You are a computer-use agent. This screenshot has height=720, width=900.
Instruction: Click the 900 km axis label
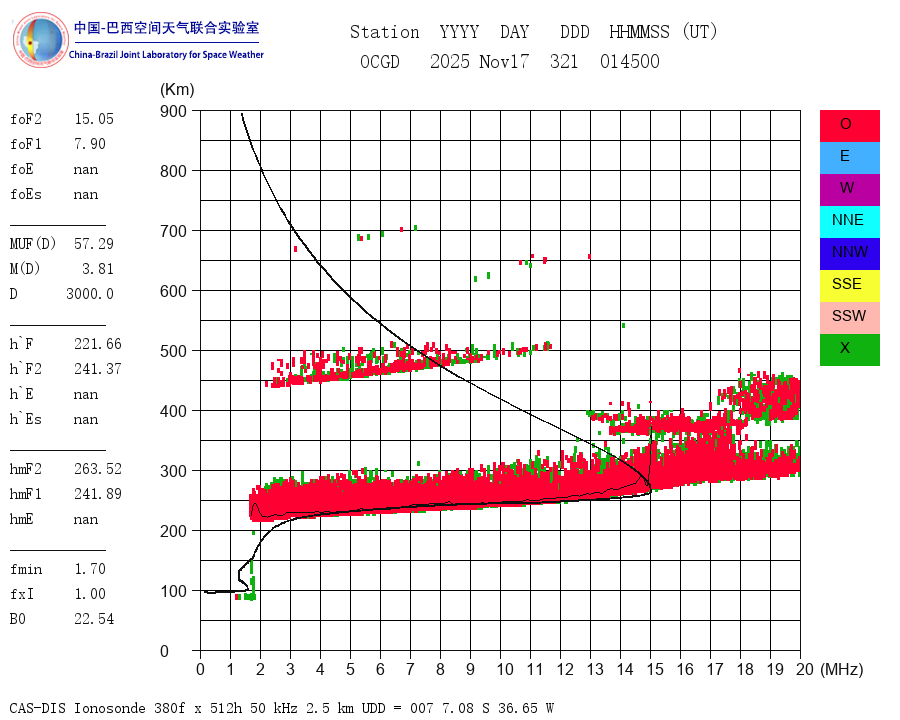tap(173, 111)
